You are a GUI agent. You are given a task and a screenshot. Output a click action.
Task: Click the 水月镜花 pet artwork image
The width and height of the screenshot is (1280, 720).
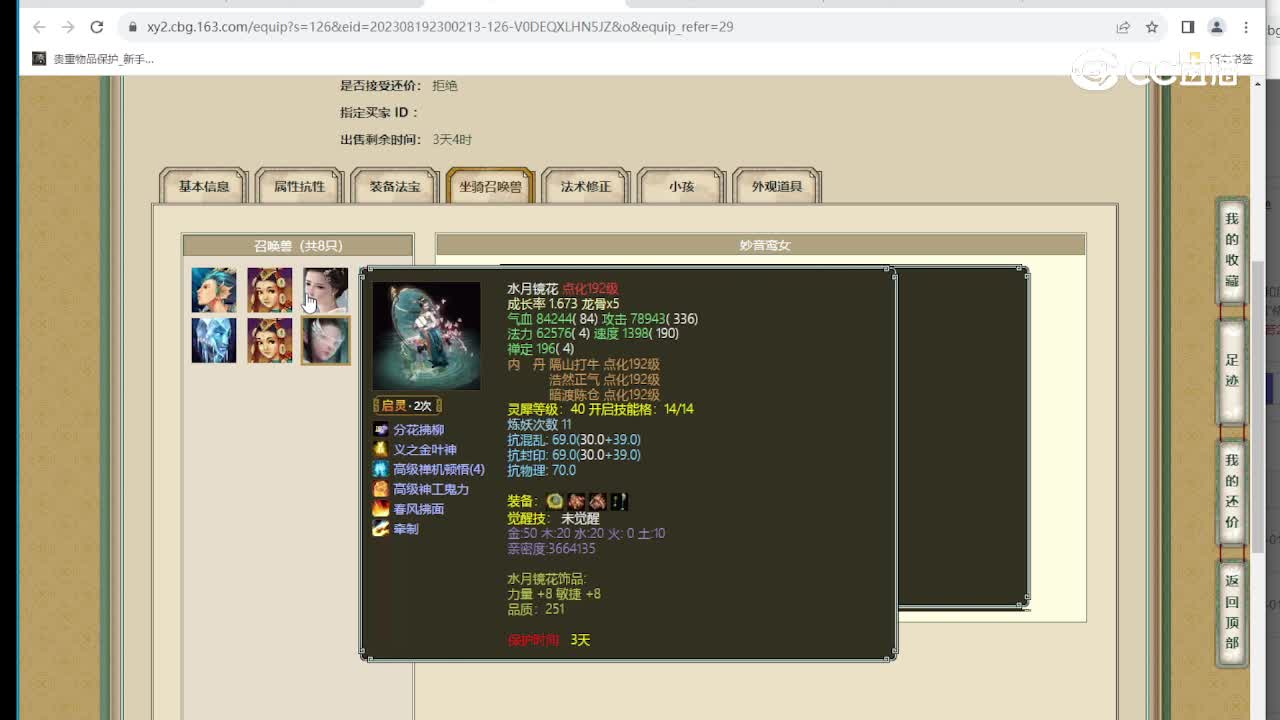426,336
